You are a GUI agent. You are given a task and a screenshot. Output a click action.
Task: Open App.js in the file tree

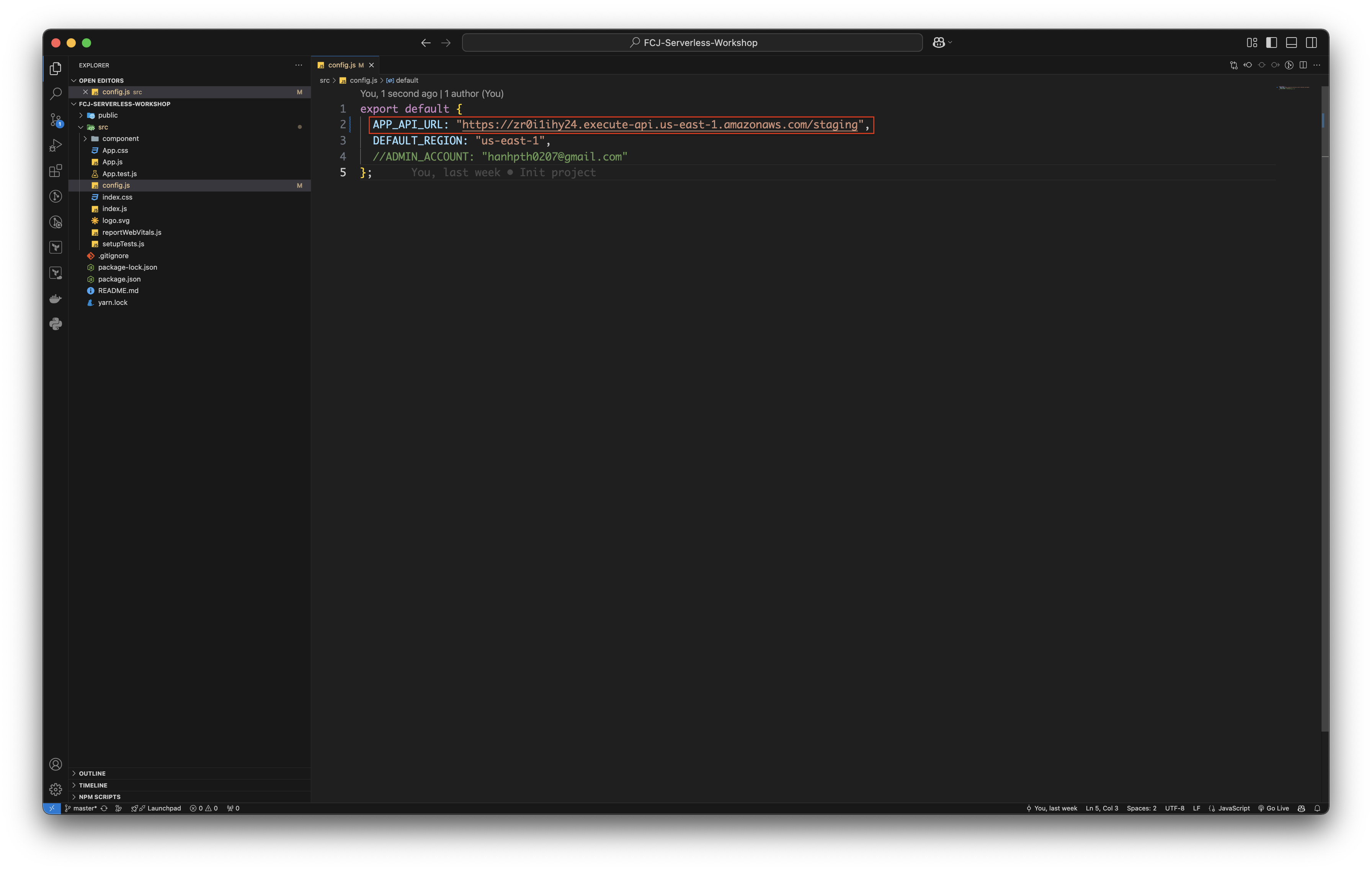click(x=112, y=162)
